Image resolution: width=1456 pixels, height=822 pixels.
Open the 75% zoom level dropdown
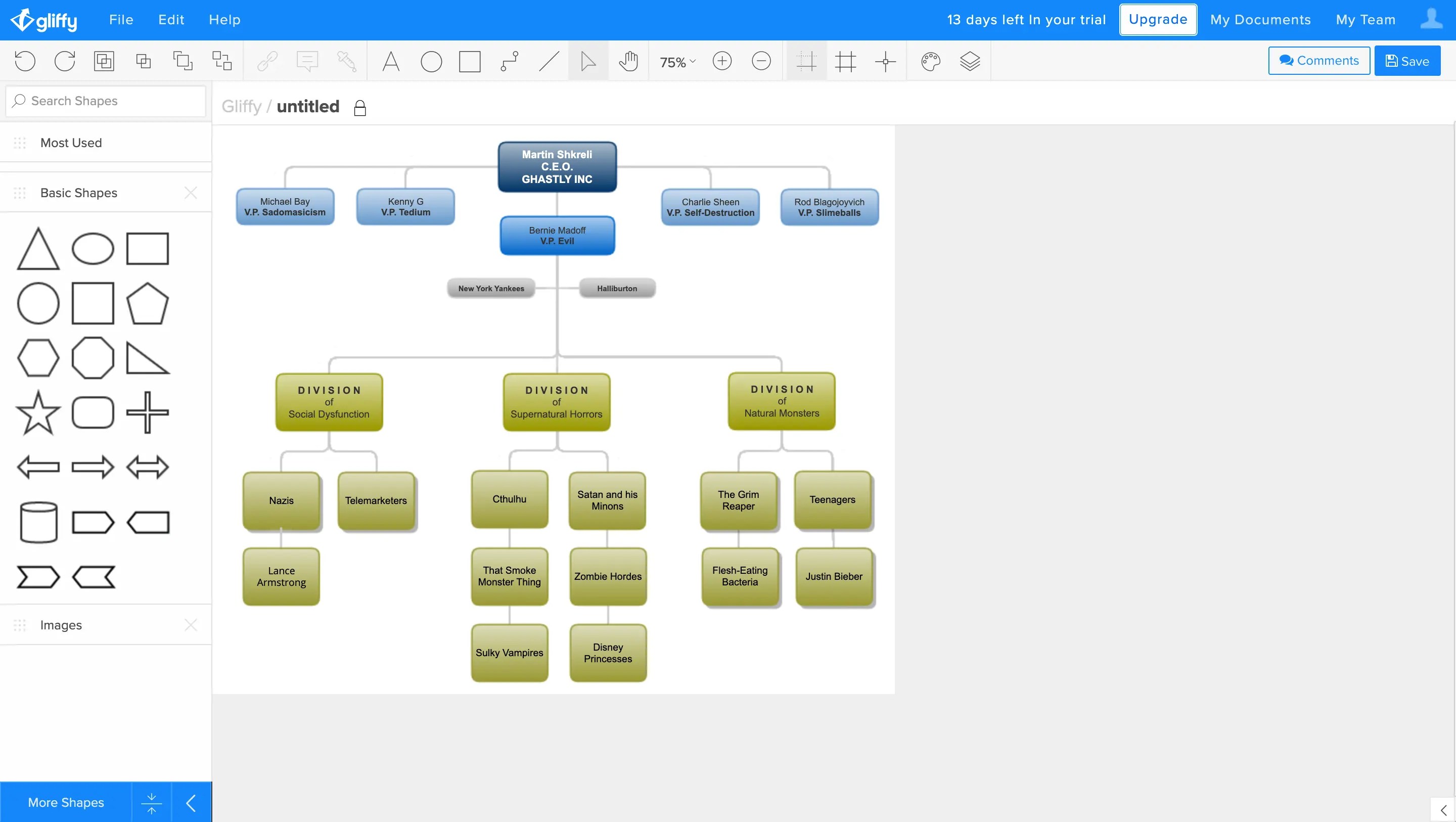point(677,62)
